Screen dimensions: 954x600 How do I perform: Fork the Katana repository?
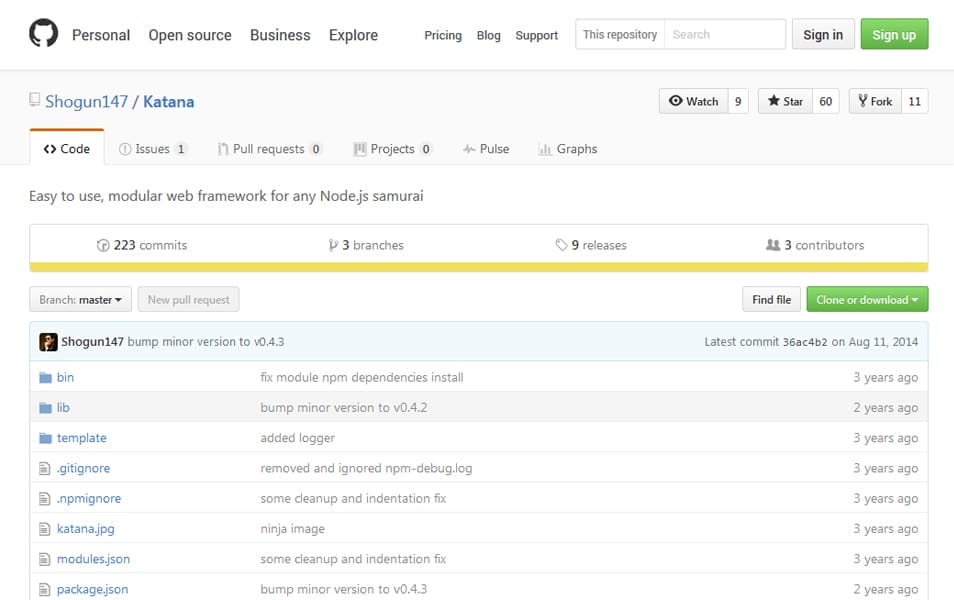(x=874, y=101)
